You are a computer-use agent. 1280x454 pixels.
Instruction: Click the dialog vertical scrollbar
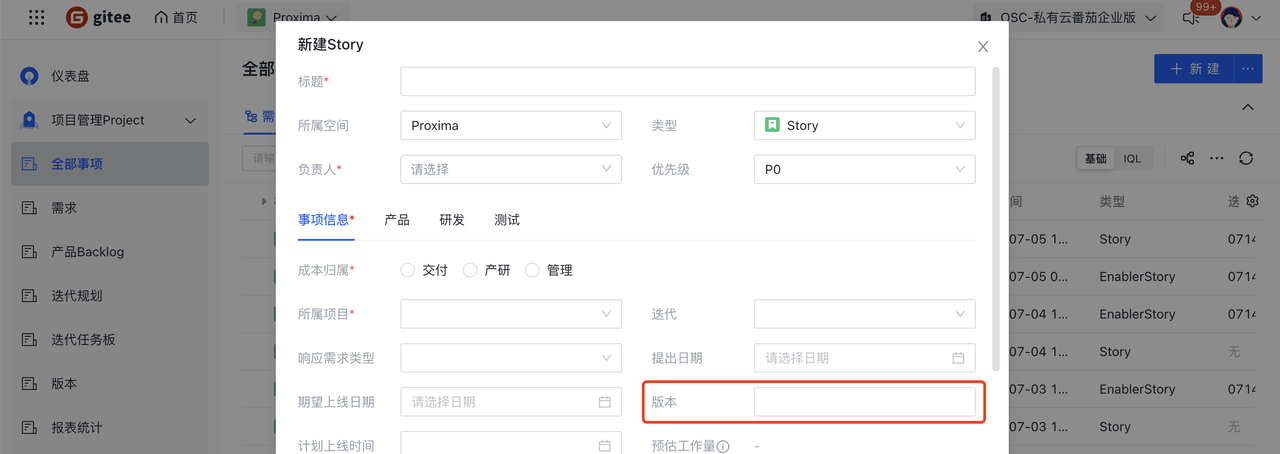995,218
